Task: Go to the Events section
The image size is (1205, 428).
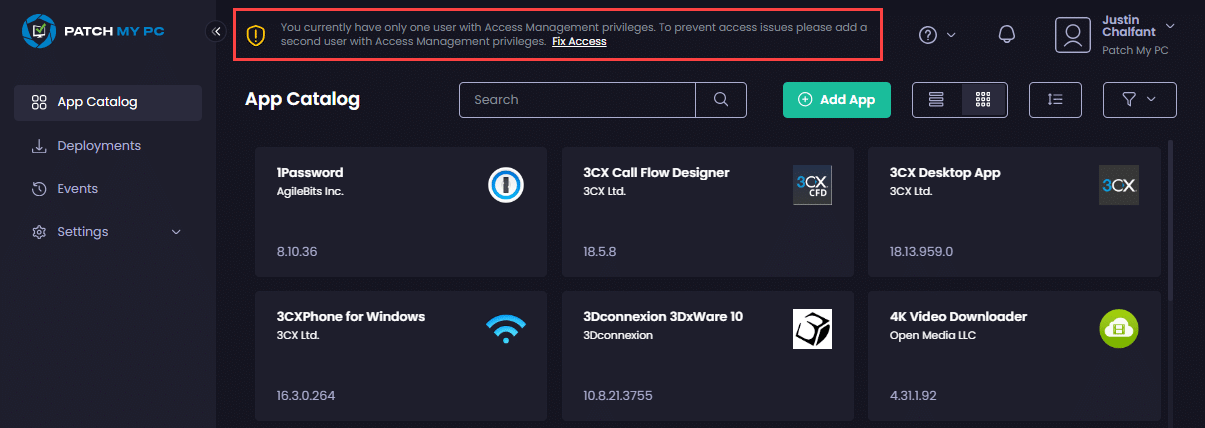Action: coord(77,189)
